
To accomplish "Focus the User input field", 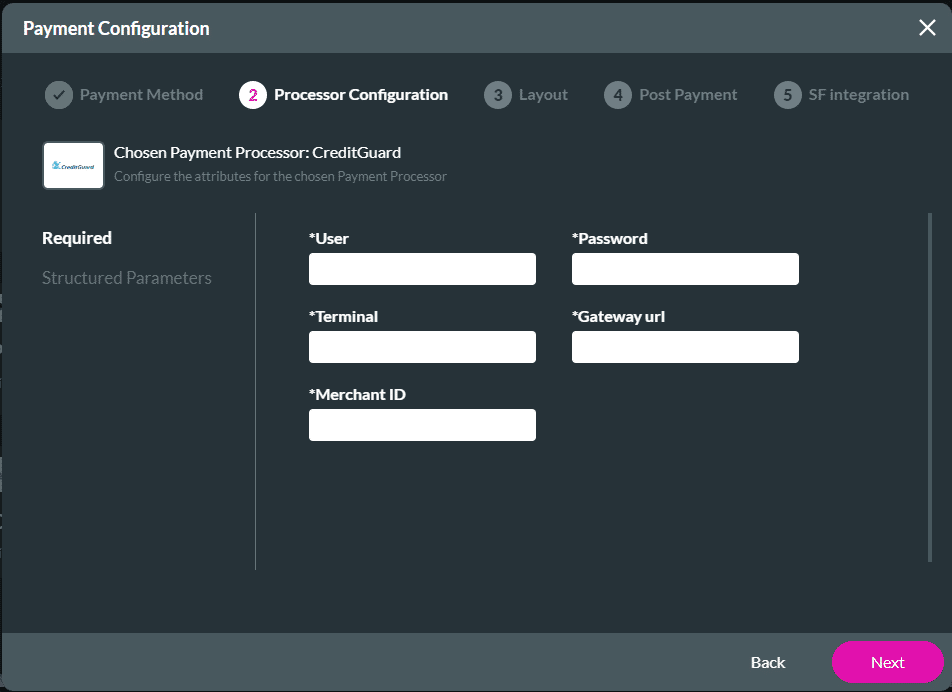I will click(x=421, y=269).
